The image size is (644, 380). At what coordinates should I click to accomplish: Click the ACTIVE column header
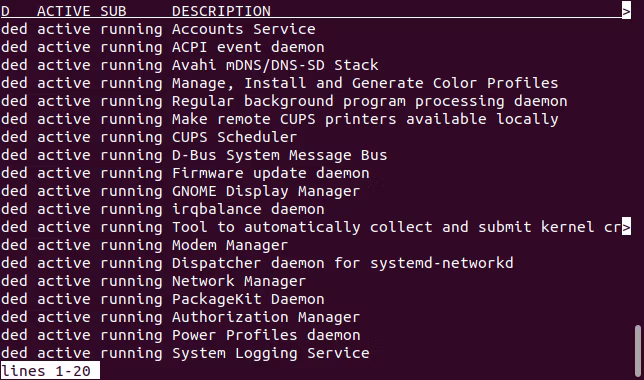click(63, 11)
